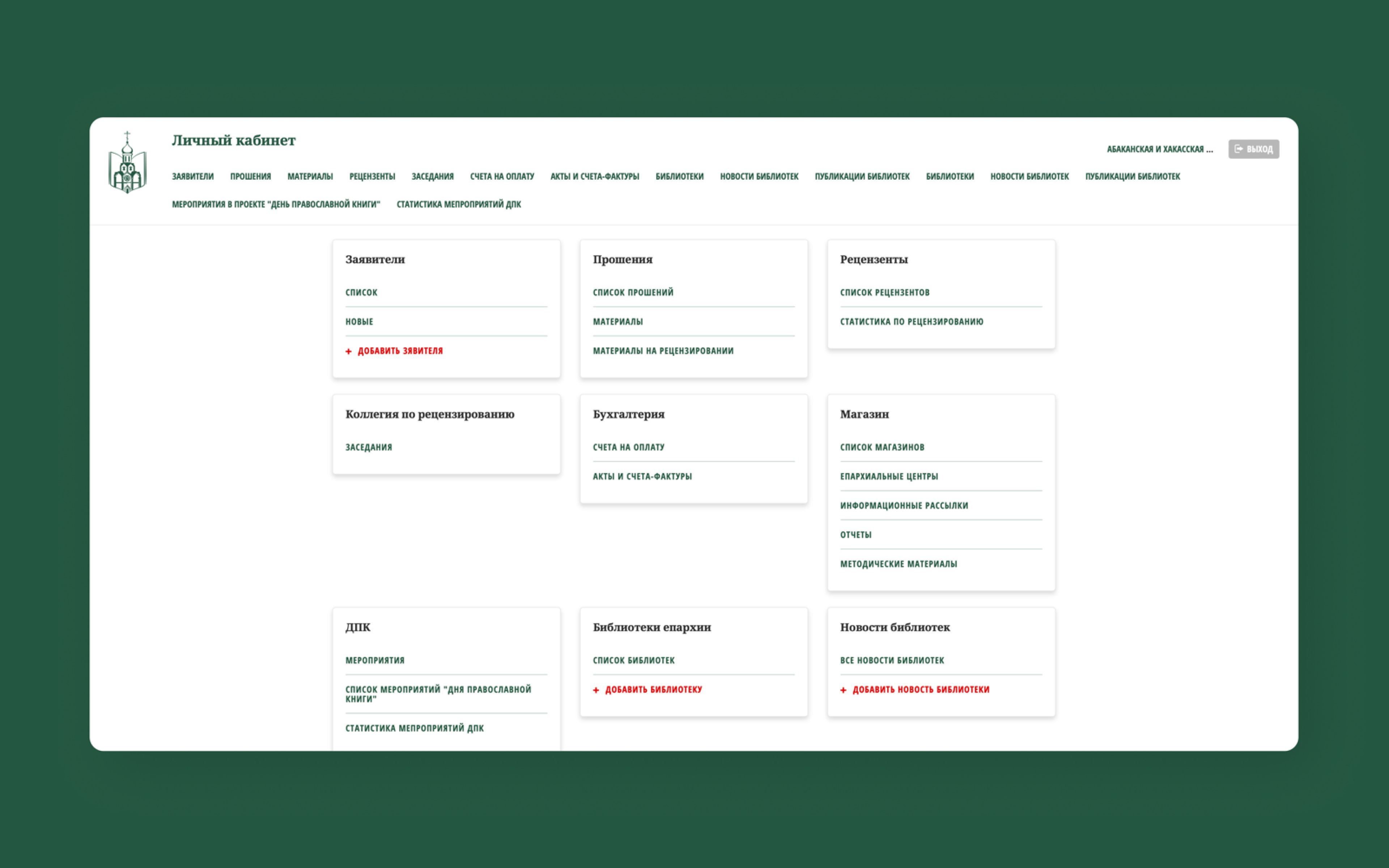Click plus icon beside Добавить новость библиотеки
Screen dimensions: 1389x868
(843, 690)
